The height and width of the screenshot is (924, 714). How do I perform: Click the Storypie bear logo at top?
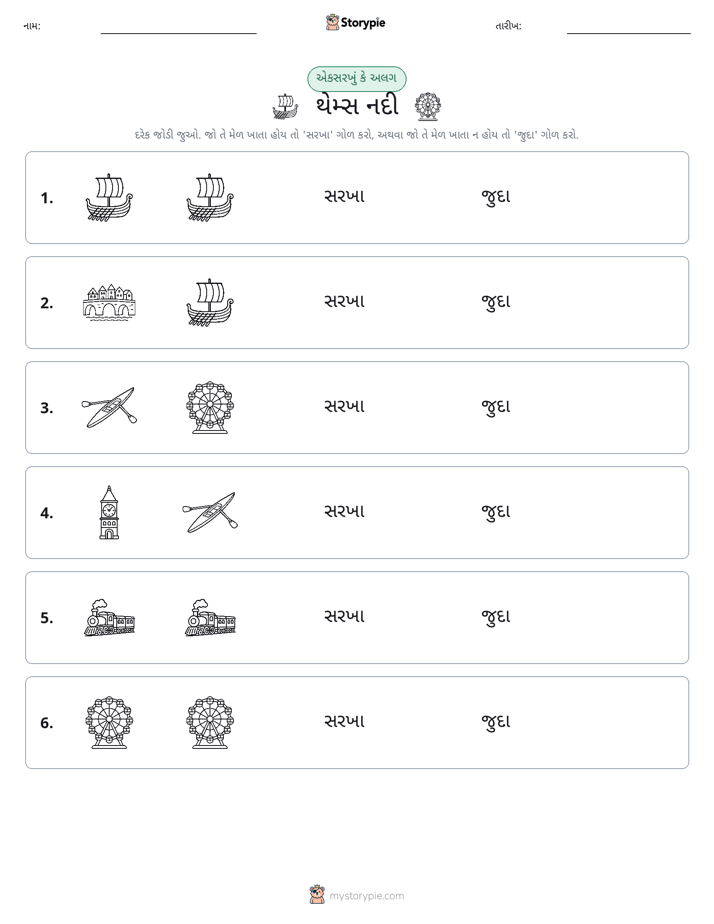click(x=332, y=22)
